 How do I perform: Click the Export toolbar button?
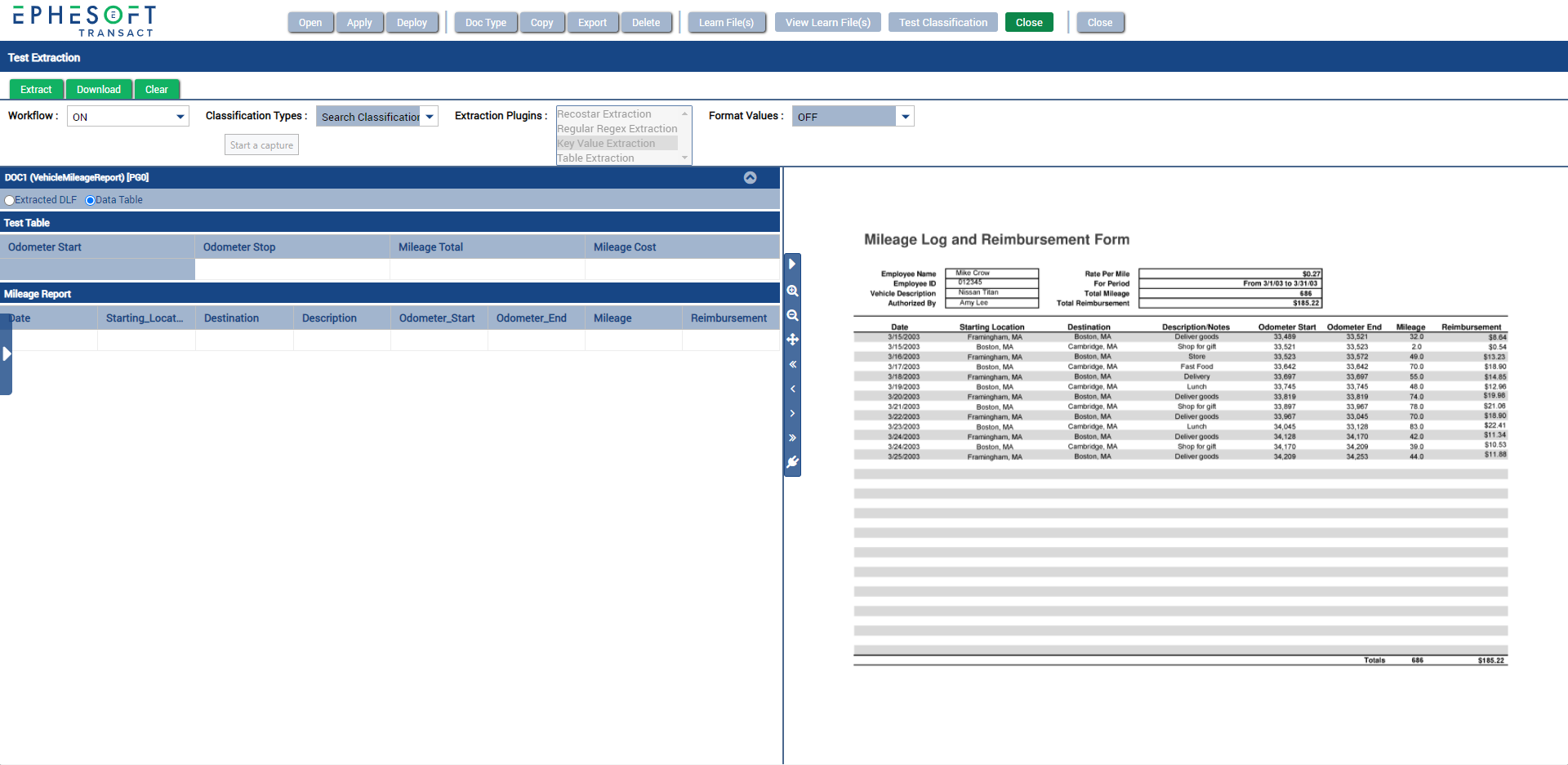click(x=592, y=23)
